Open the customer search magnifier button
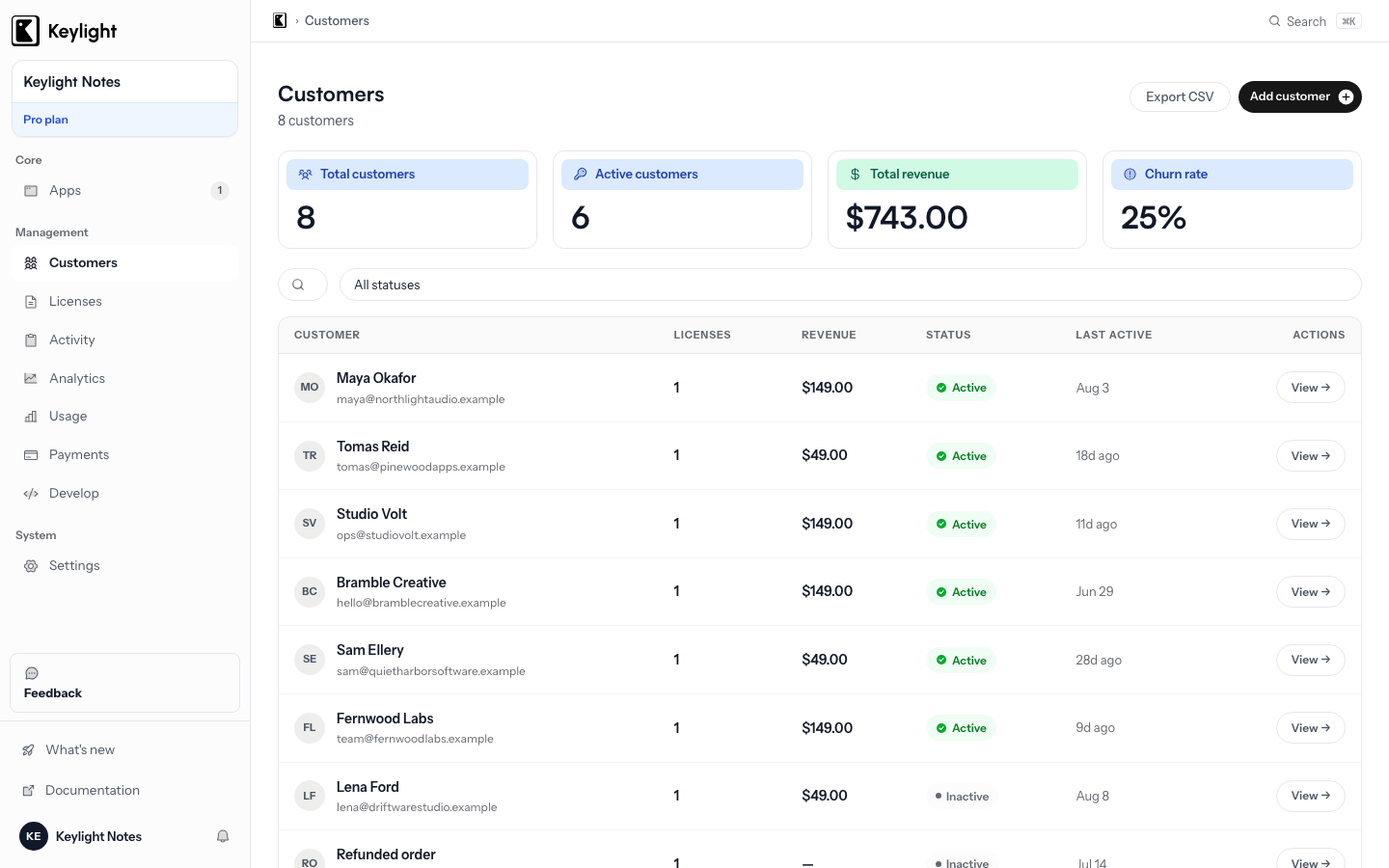The width and height of the screenshot is (1389, 868). [x=302, y=285]
